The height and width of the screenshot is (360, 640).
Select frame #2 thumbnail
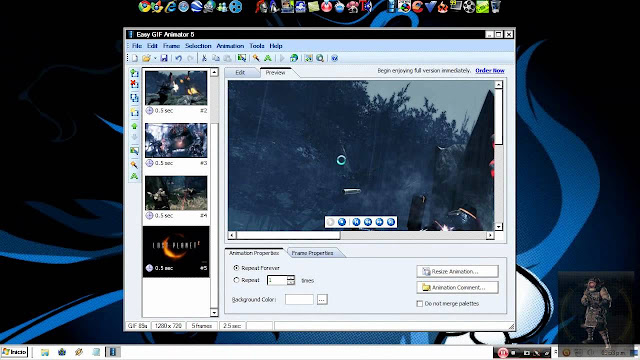coord(176,88)
